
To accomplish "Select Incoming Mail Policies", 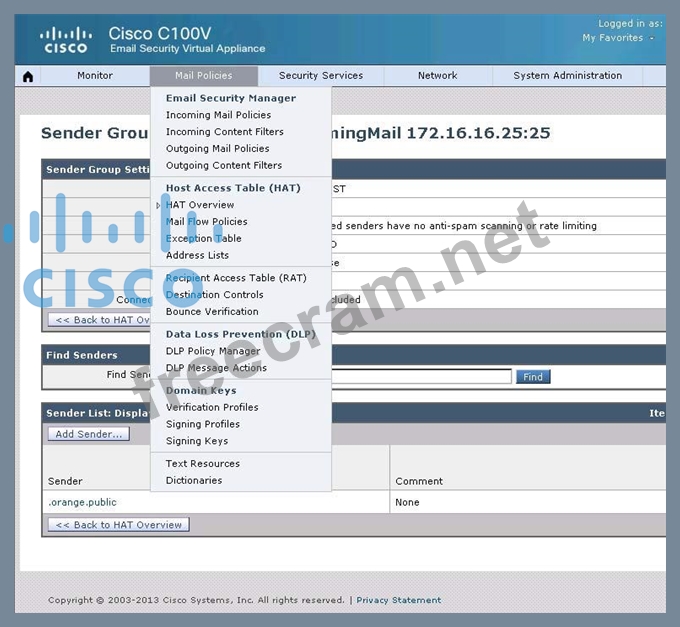I will click(218, 115).
